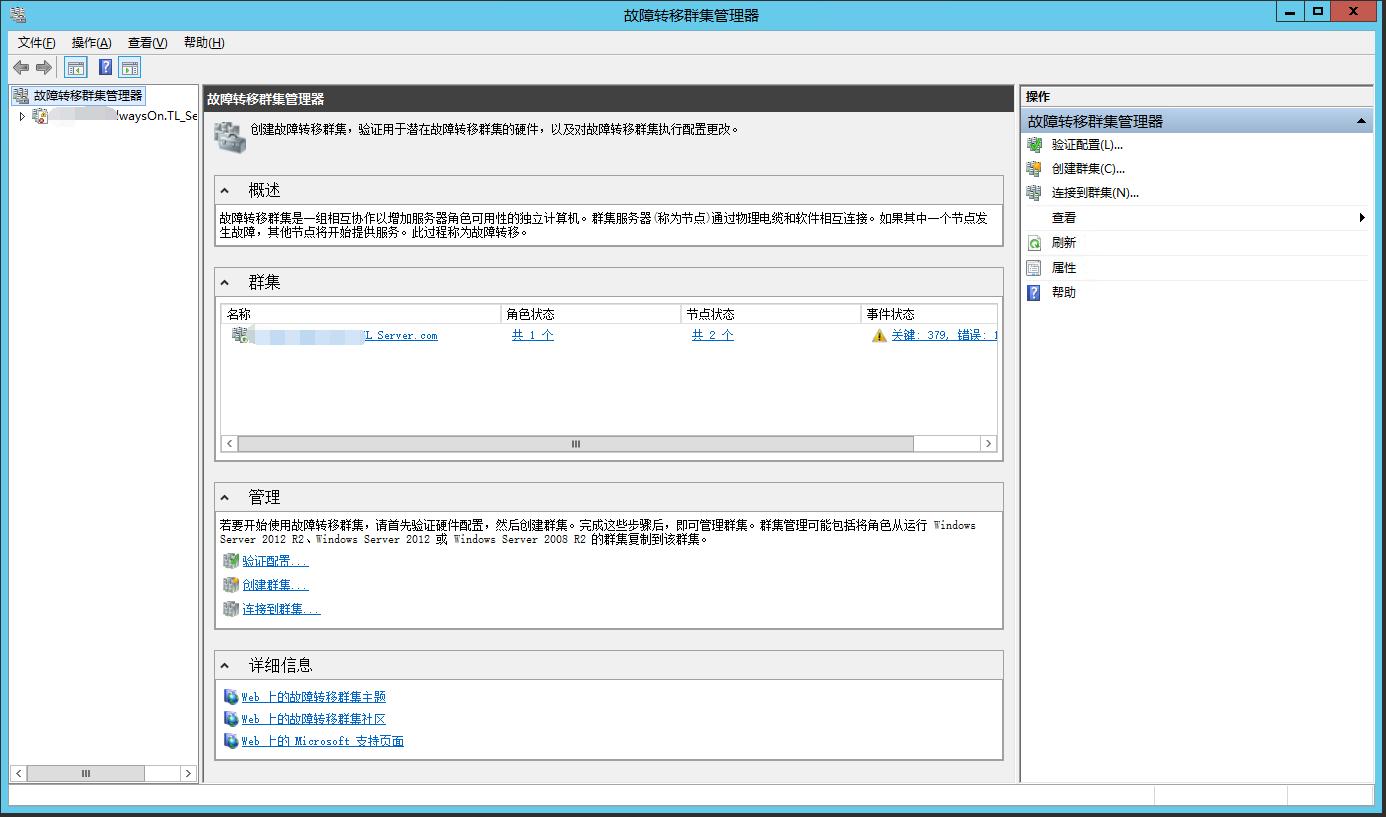1386x817 pixels.
Task: Click the green 刷新 icon
Action: click(x=1034, y=243)
